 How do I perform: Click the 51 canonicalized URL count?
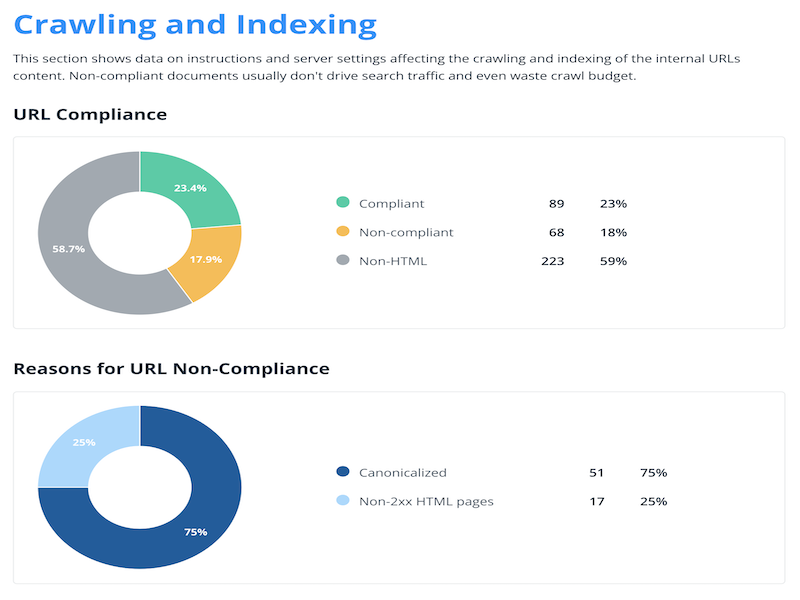click(x=597, y=472)
